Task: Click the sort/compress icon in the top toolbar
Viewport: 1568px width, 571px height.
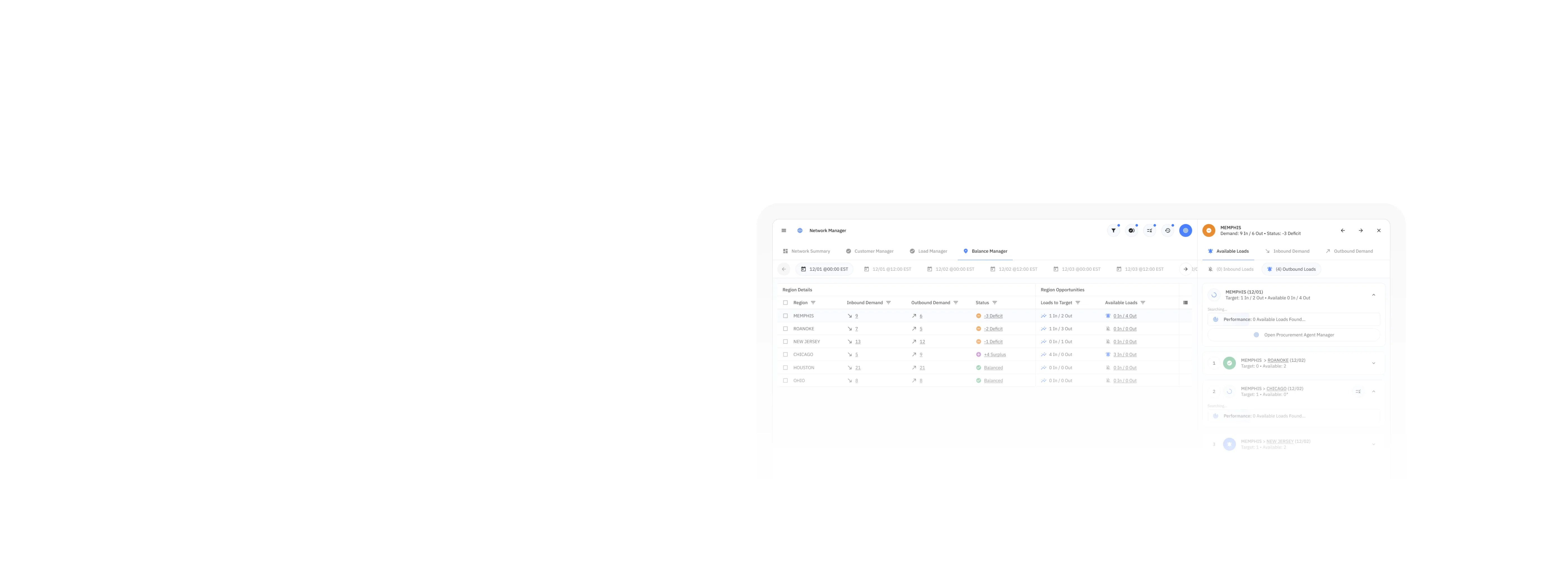Action: coord(1149,230)
